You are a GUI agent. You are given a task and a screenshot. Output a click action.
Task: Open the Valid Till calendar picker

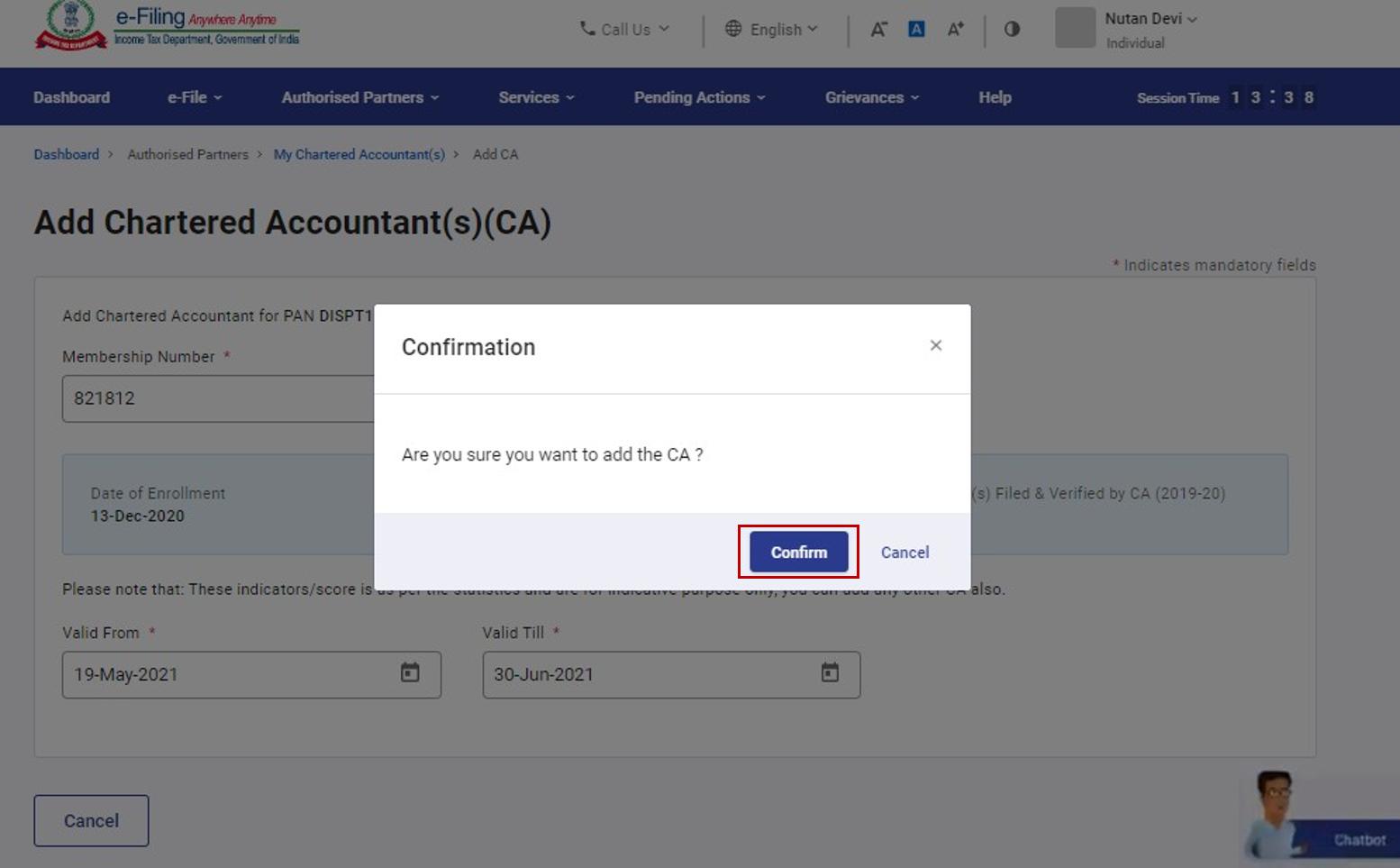click(x=830, y=672)
